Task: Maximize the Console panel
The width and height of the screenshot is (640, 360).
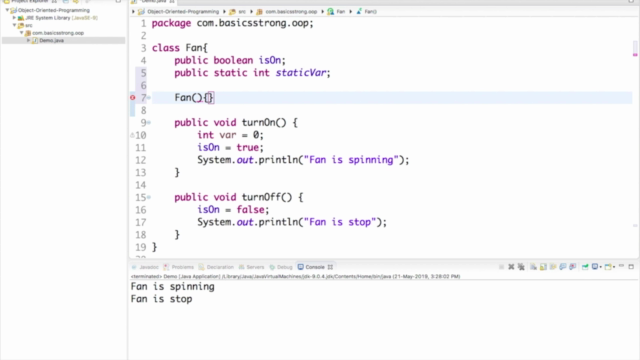Action: (x=631, y=267)
